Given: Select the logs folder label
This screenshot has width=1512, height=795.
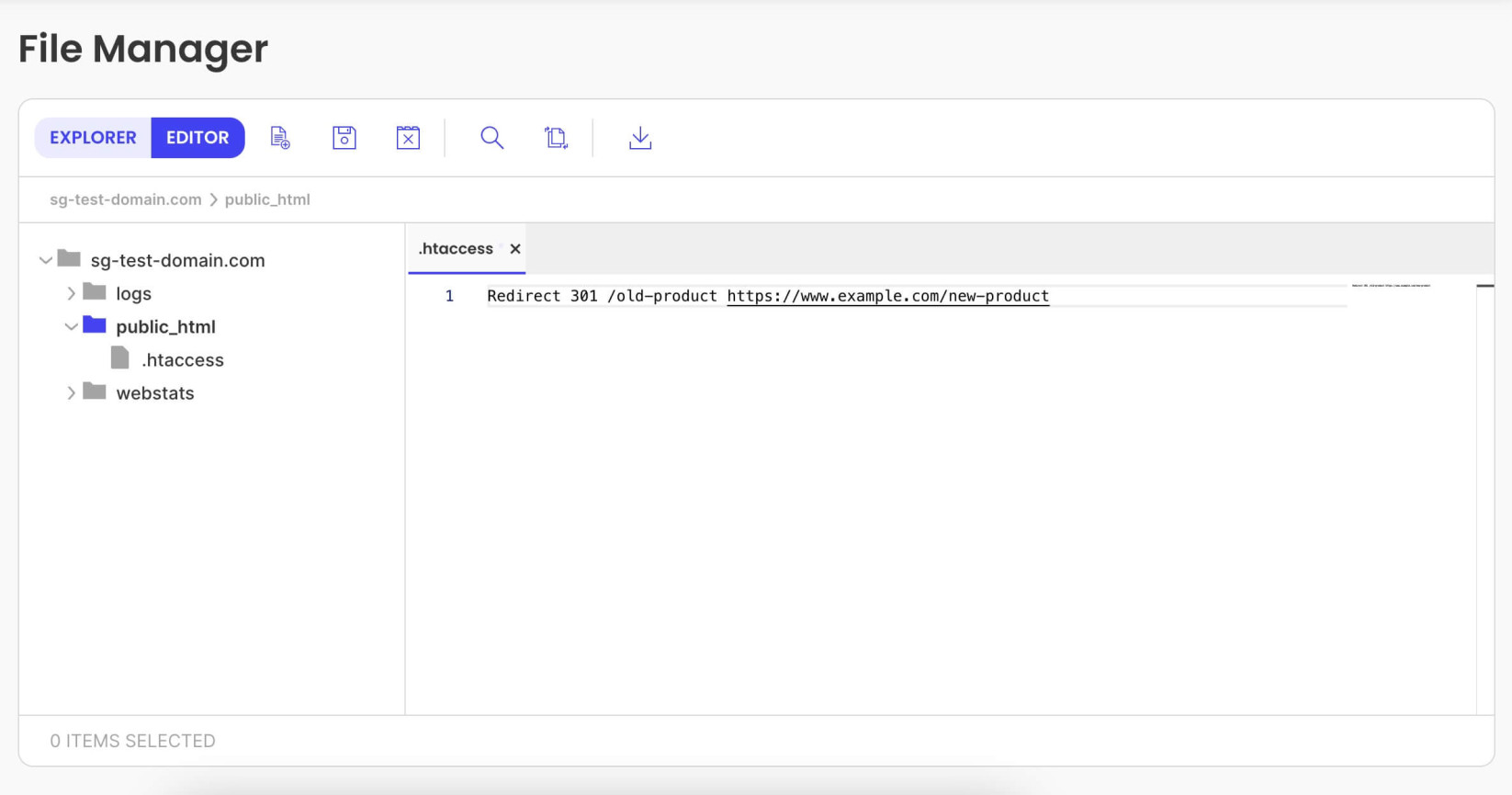Looking at the screenshot, I should (133, 293).
